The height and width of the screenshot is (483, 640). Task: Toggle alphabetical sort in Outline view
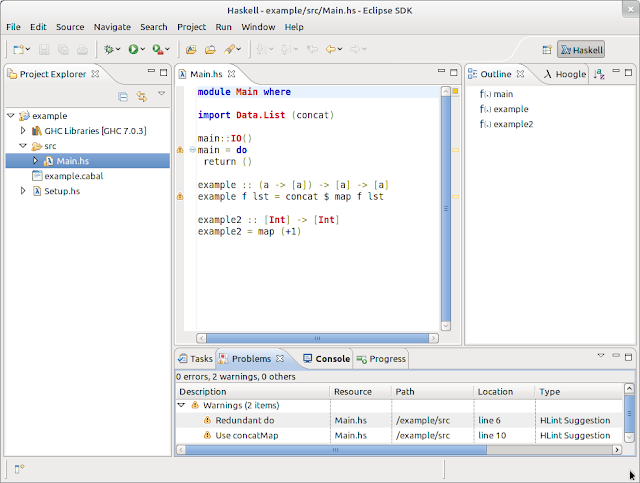pyautogui.click(x=599, y=74)
